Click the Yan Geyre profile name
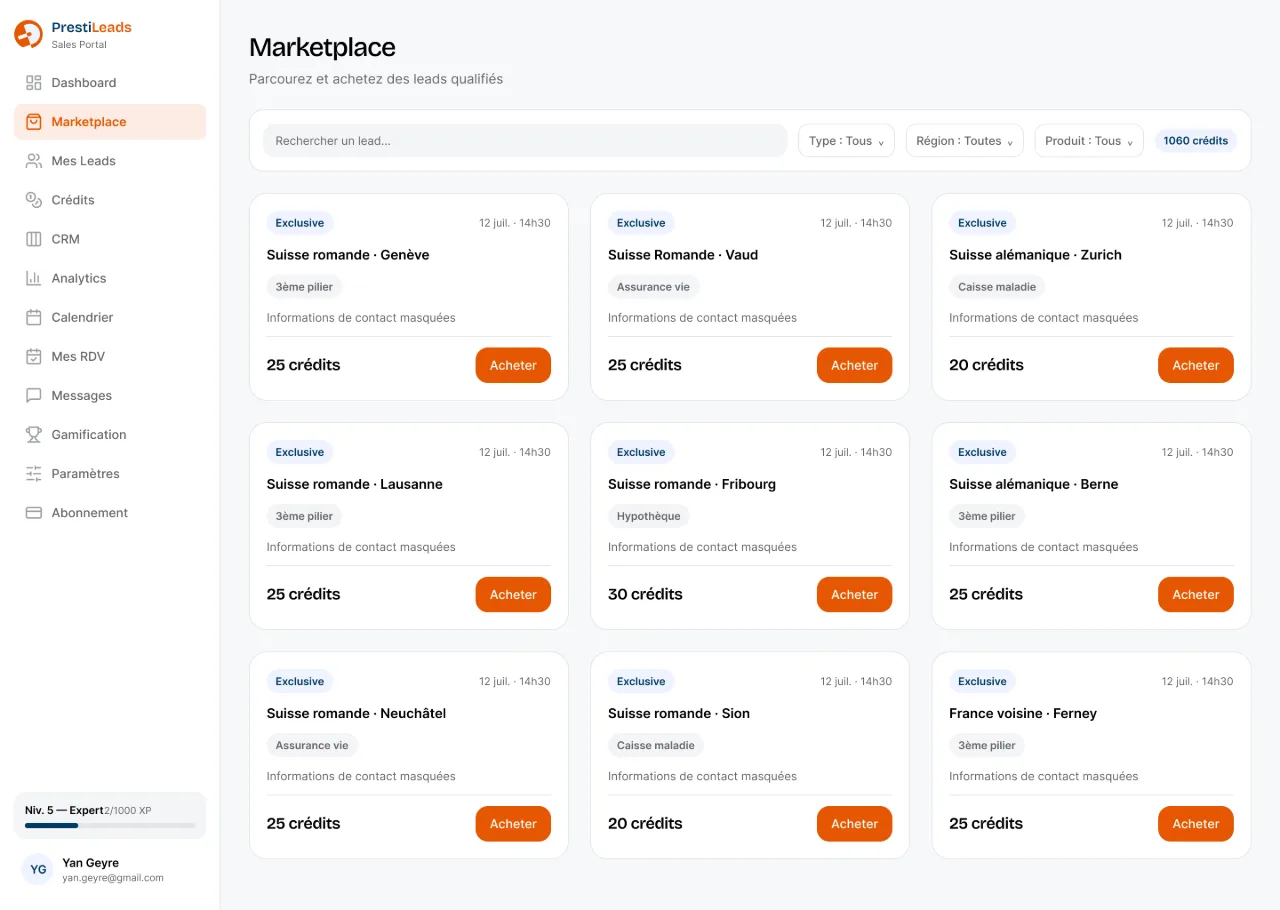The width and height of the screenshot is (1280, 910). point(90,863)
